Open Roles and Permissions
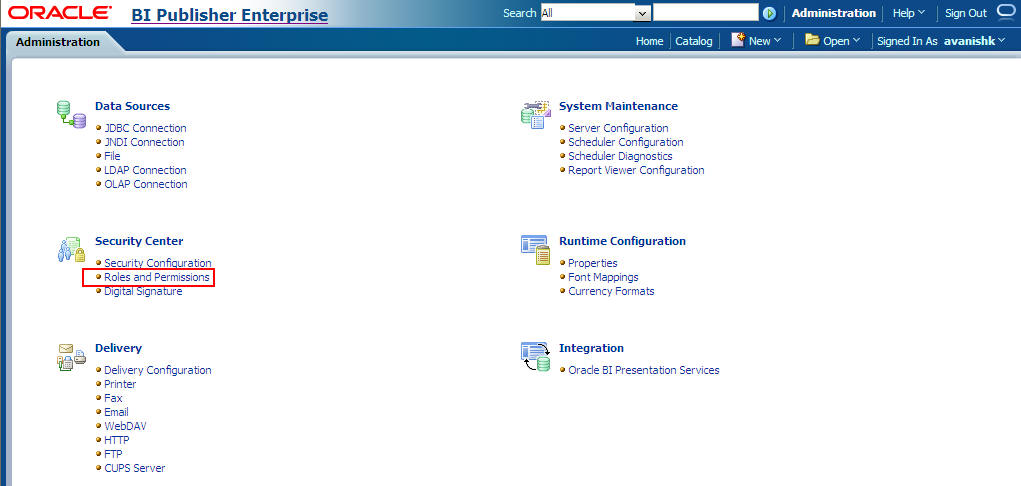 click(157, 278)
